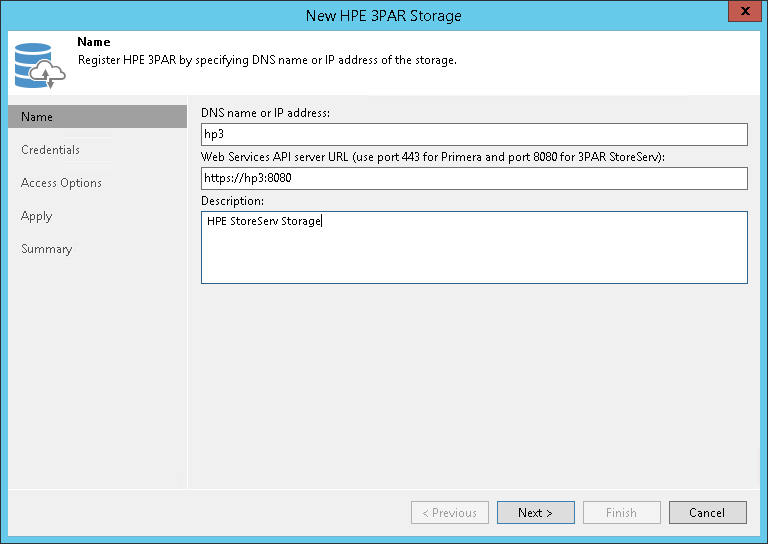
Task: Click the Register HPE 3PAR instruction text
Action: [x=267, y=60]
